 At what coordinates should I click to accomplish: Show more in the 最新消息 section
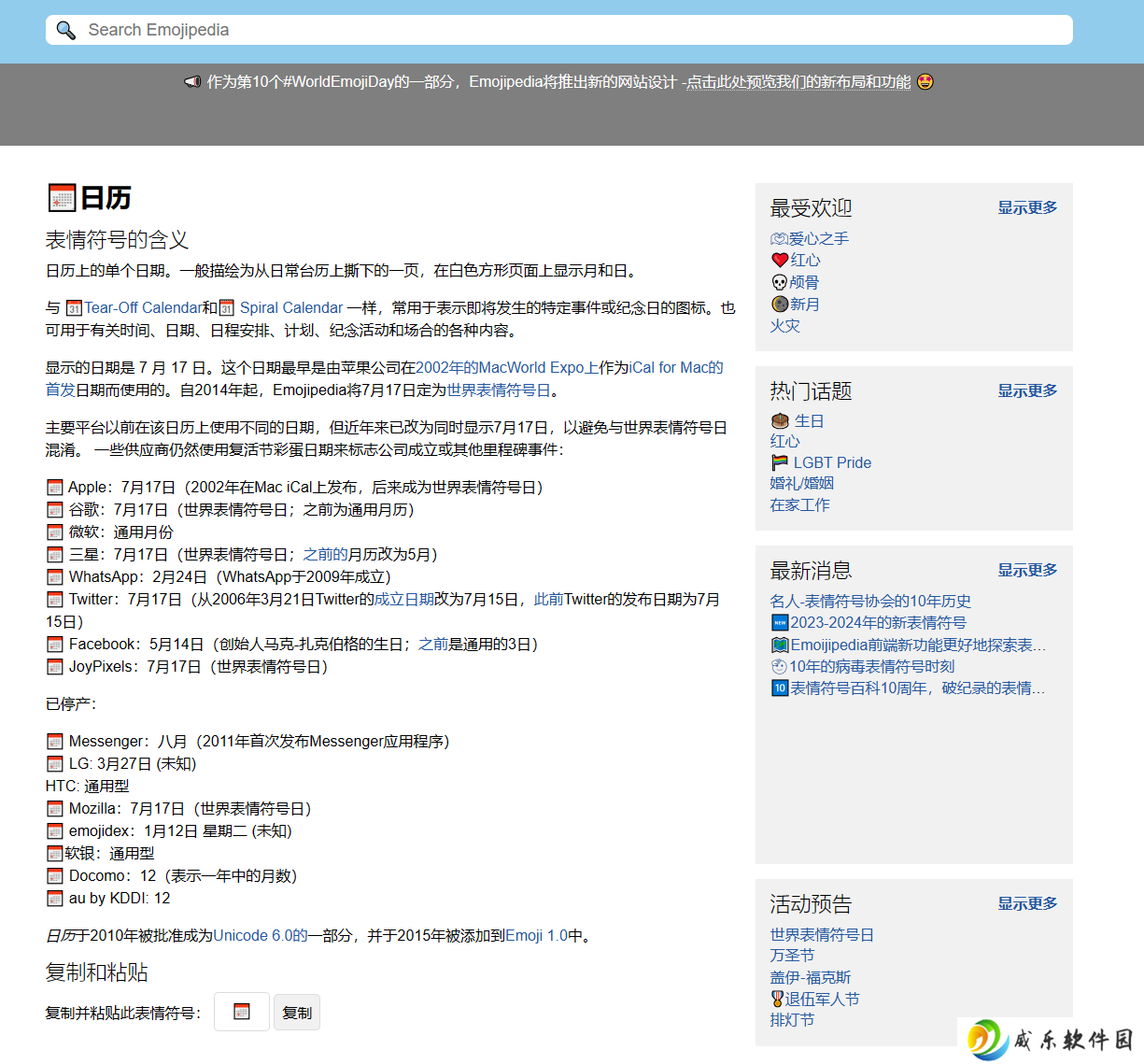1027,570
